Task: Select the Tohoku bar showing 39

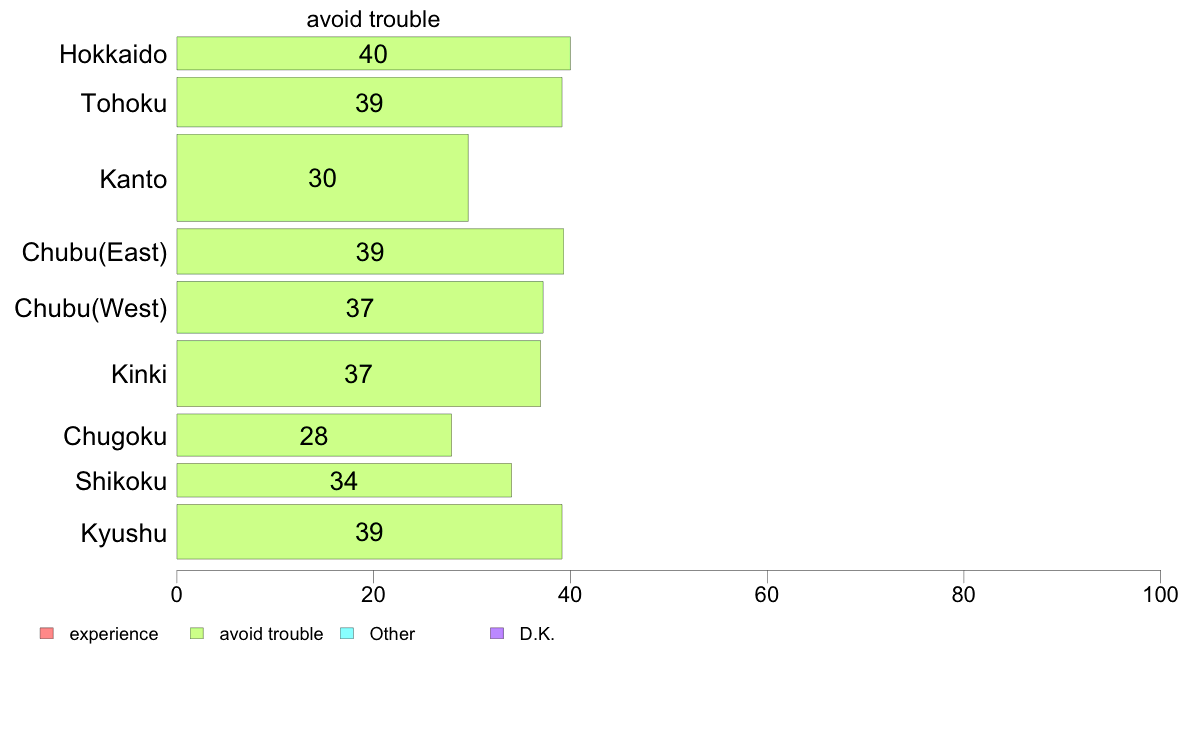Action: click(x=369, y=102)
